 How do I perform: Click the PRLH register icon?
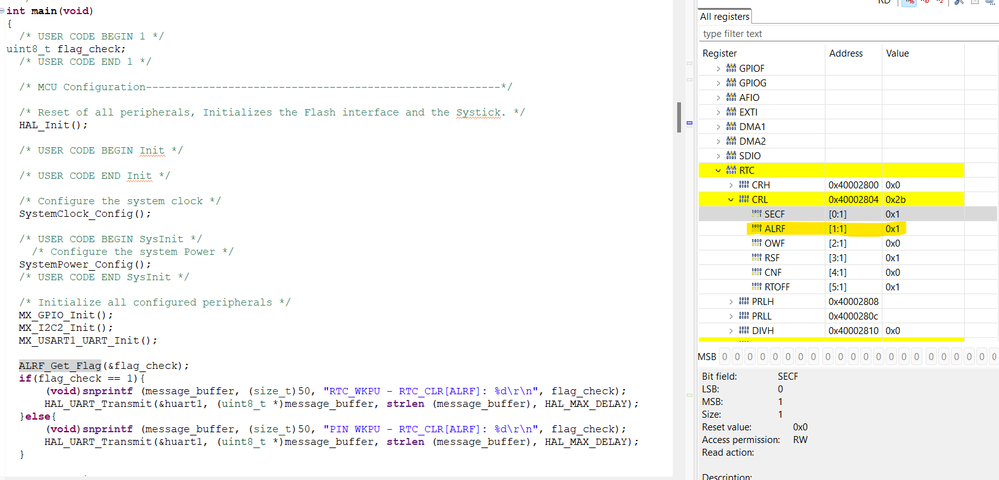(x=744, y=301)
